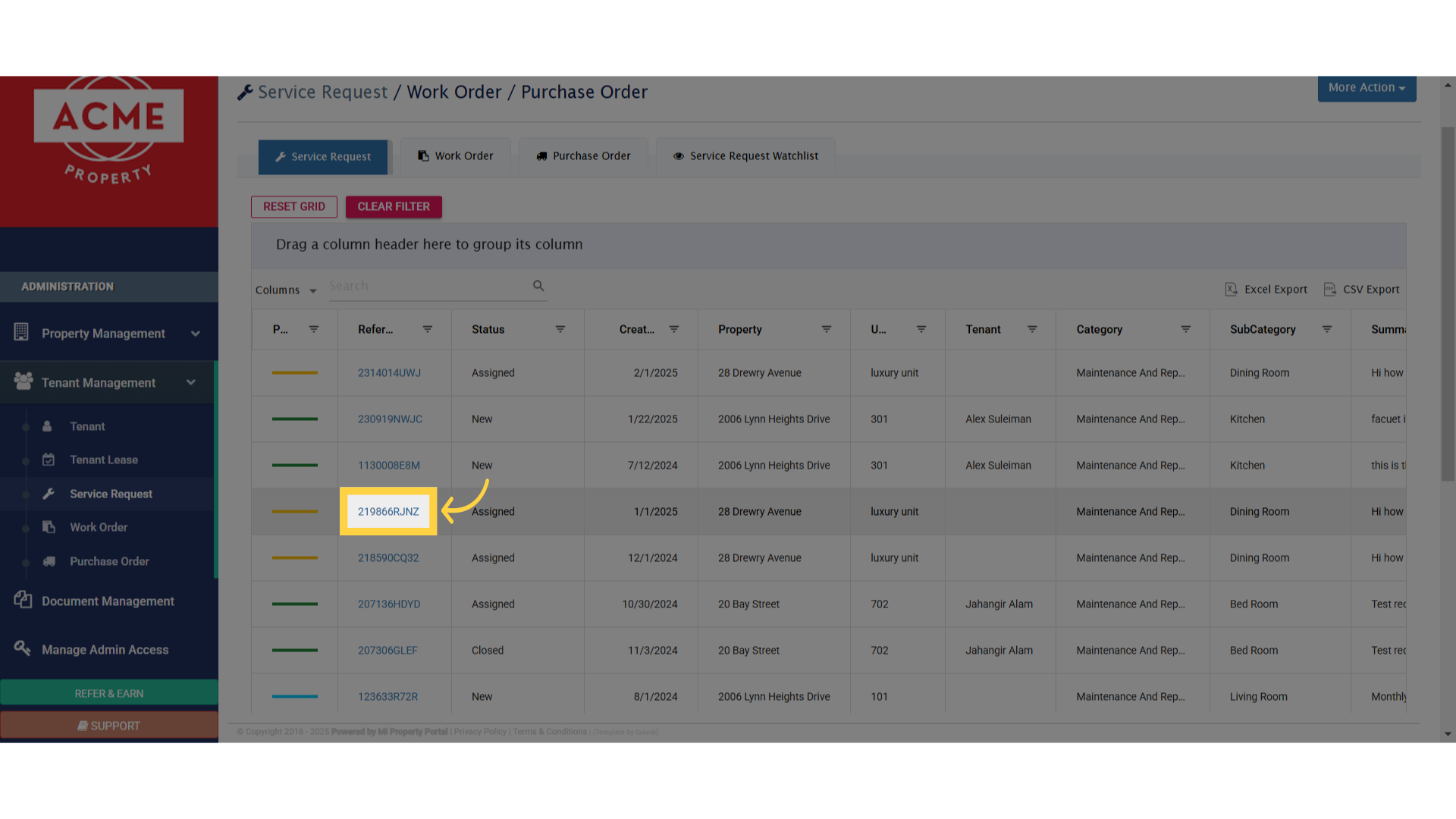Click the Excel Export icon
1456x819 pixels.
pos(1231,289)
